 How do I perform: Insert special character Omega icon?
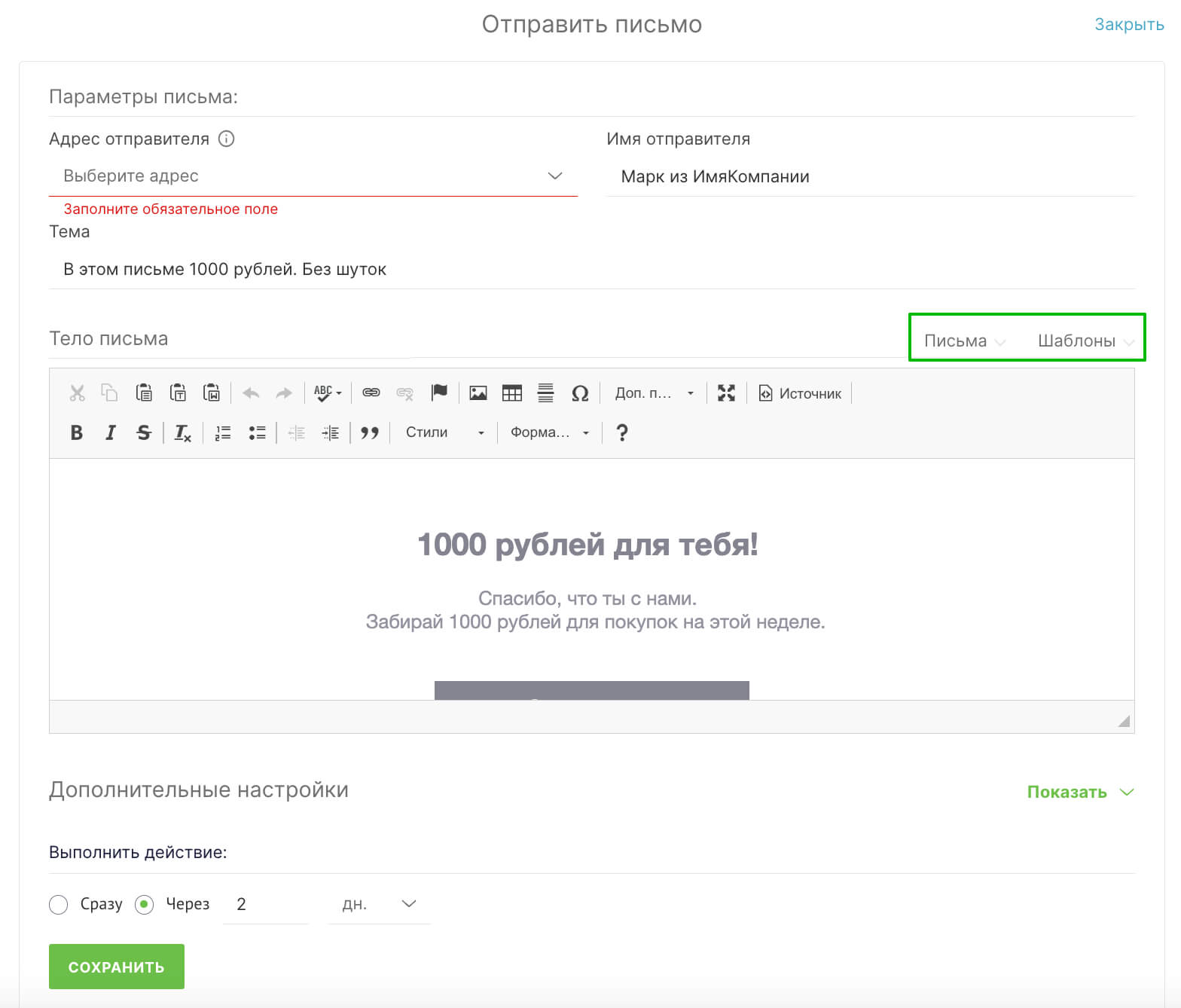pos(580,393)
